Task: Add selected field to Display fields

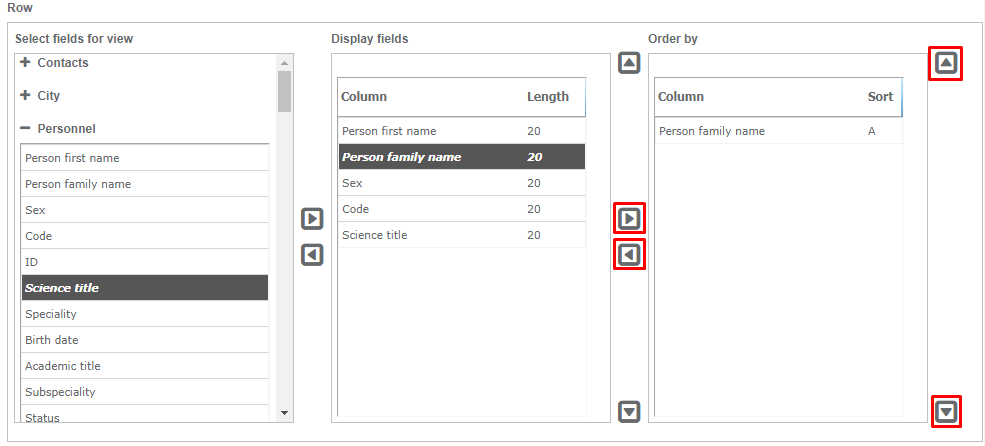Action: click(x=312, y=218)
